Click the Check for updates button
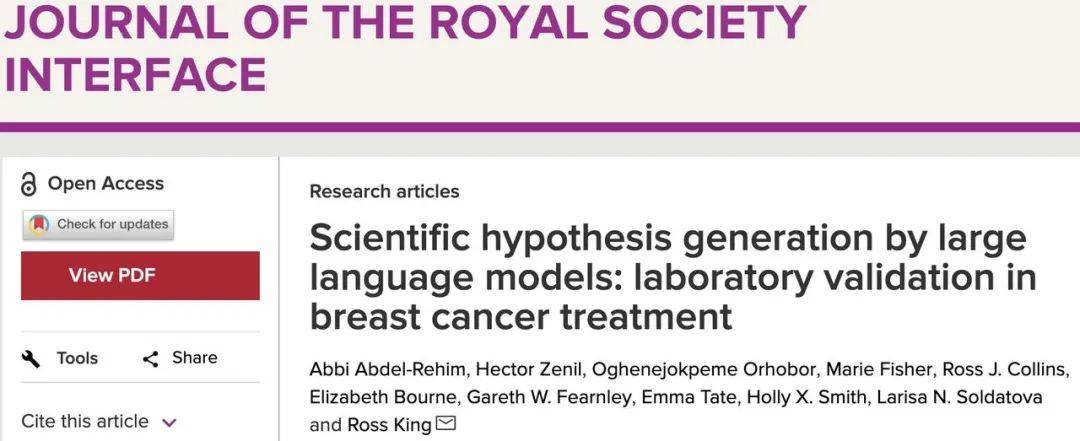The width and height of the screenshot is (1080, 441). [x=98, y=225]
